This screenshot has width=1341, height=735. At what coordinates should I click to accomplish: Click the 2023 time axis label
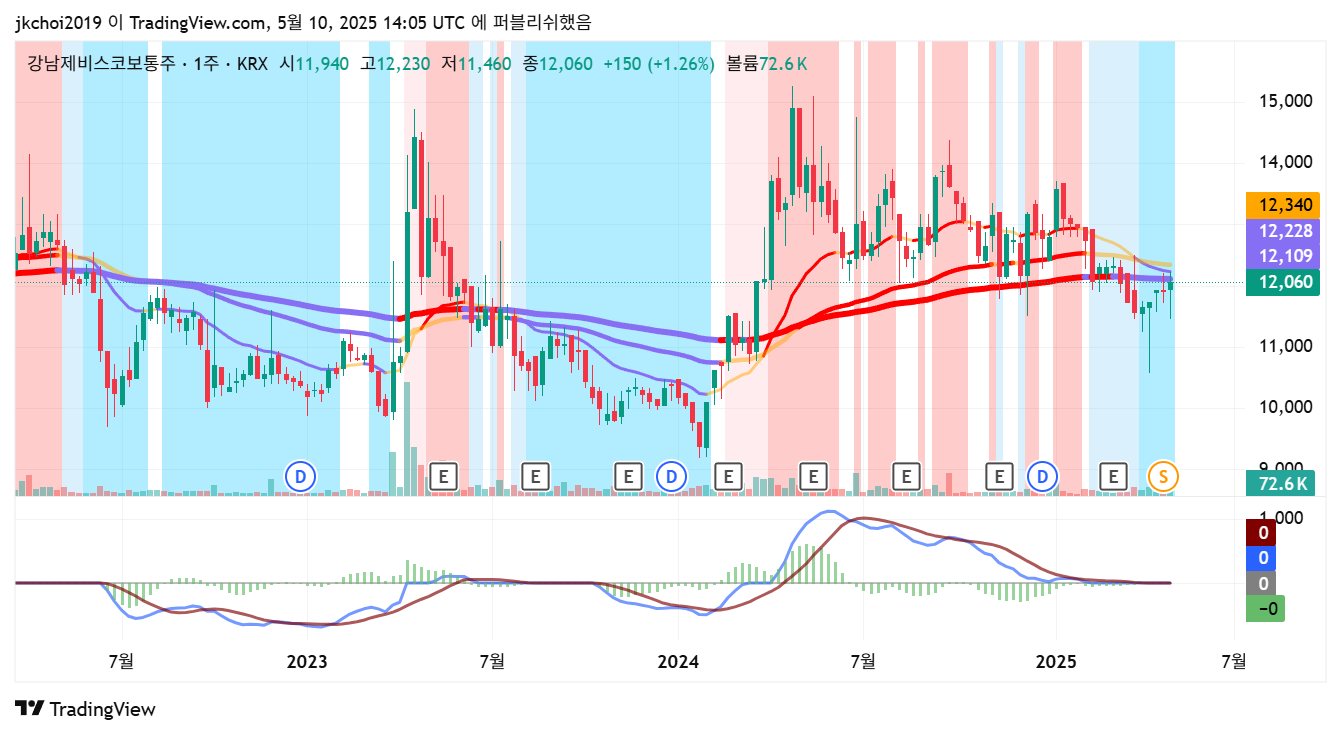point(307,661)
